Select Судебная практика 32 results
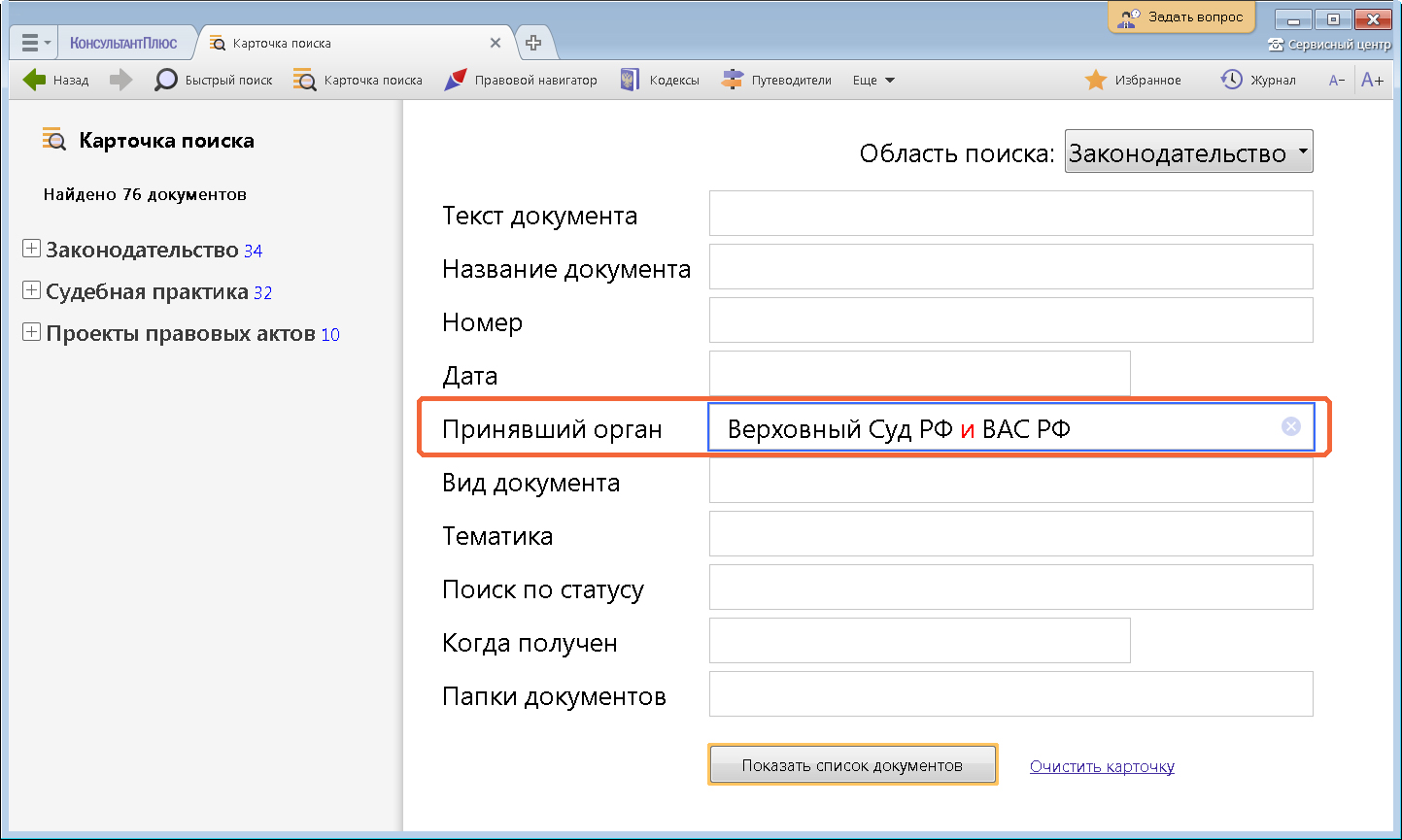The width and height of the screenshot is (1402, 840). 159,292
